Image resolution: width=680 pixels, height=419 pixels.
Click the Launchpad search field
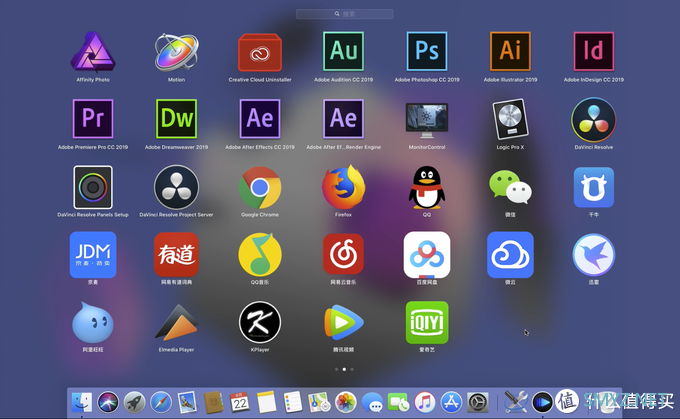pos(345,14)
